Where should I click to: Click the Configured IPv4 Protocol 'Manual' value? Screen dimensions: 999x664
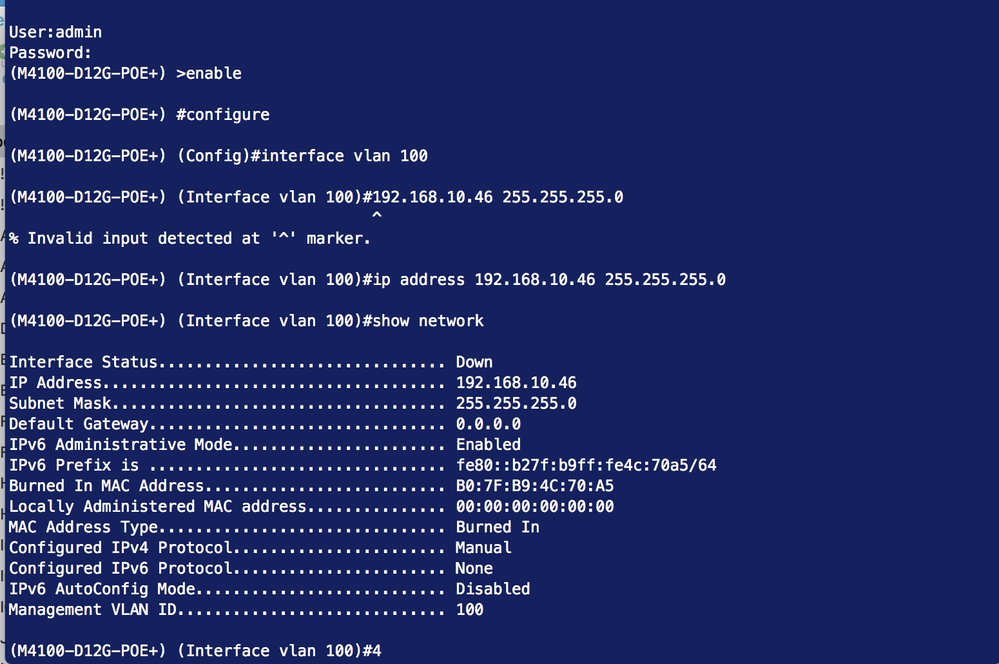pyautogui.click(x=483, y=548)
